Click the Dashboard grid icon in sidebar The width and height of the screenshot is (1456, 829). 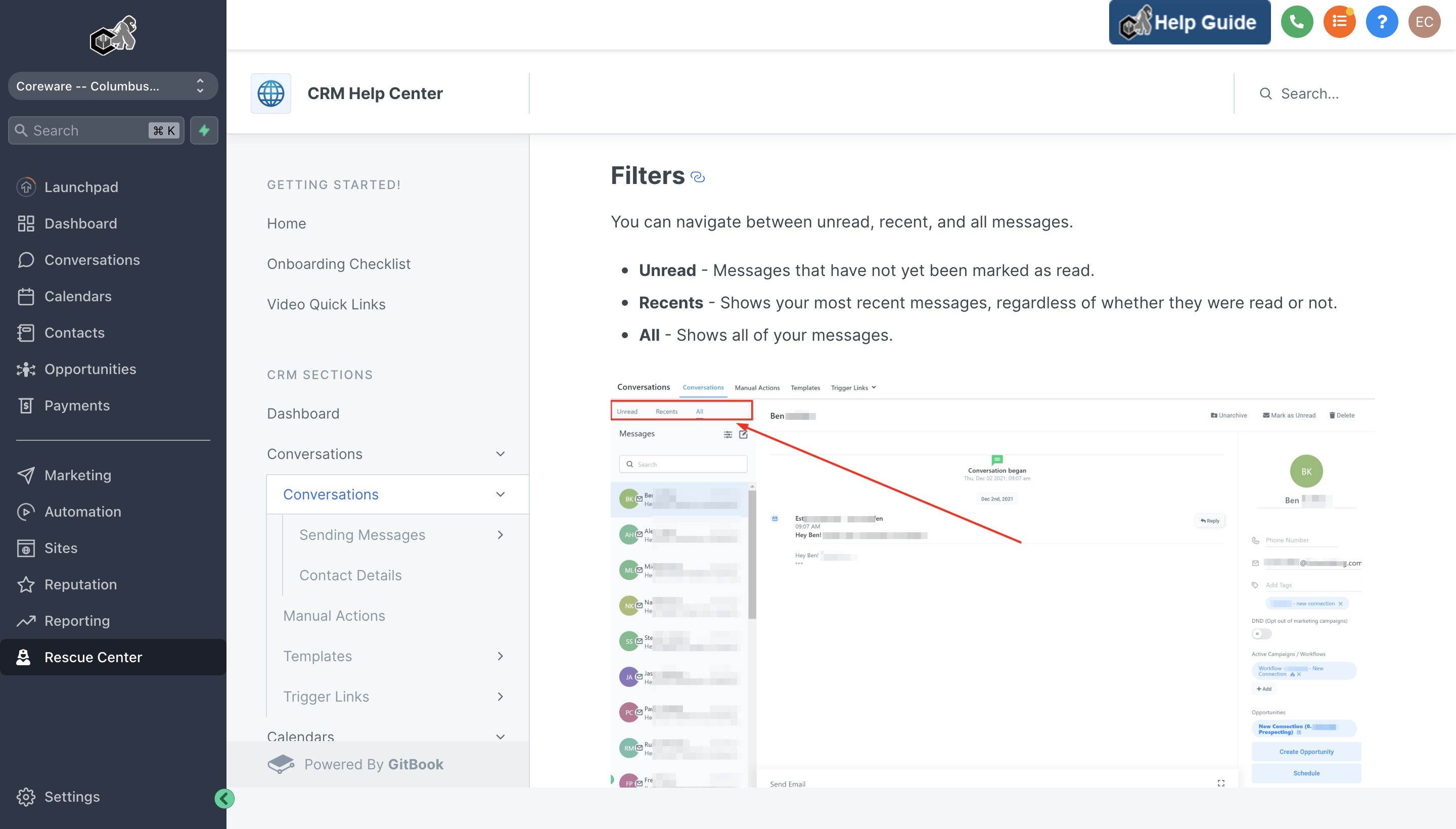point(26,223)
